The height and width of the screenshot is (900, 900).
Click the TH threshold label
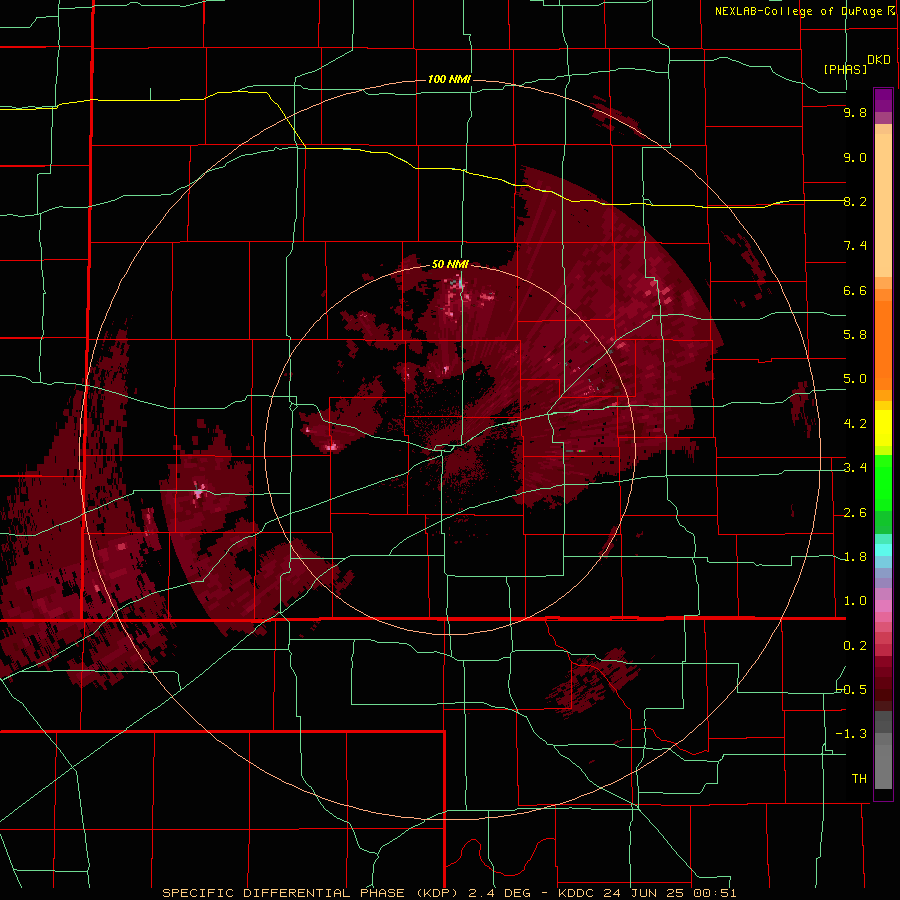[x=859, y=779]
